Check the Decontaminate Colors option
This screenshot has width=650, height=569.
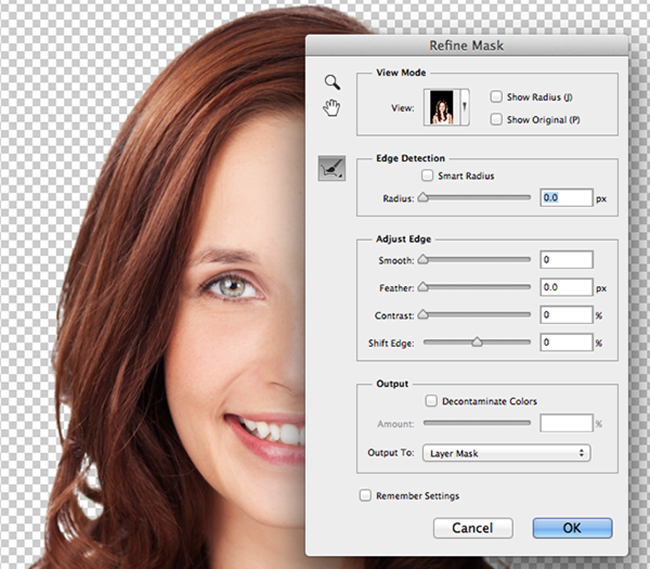coord(429,401)
